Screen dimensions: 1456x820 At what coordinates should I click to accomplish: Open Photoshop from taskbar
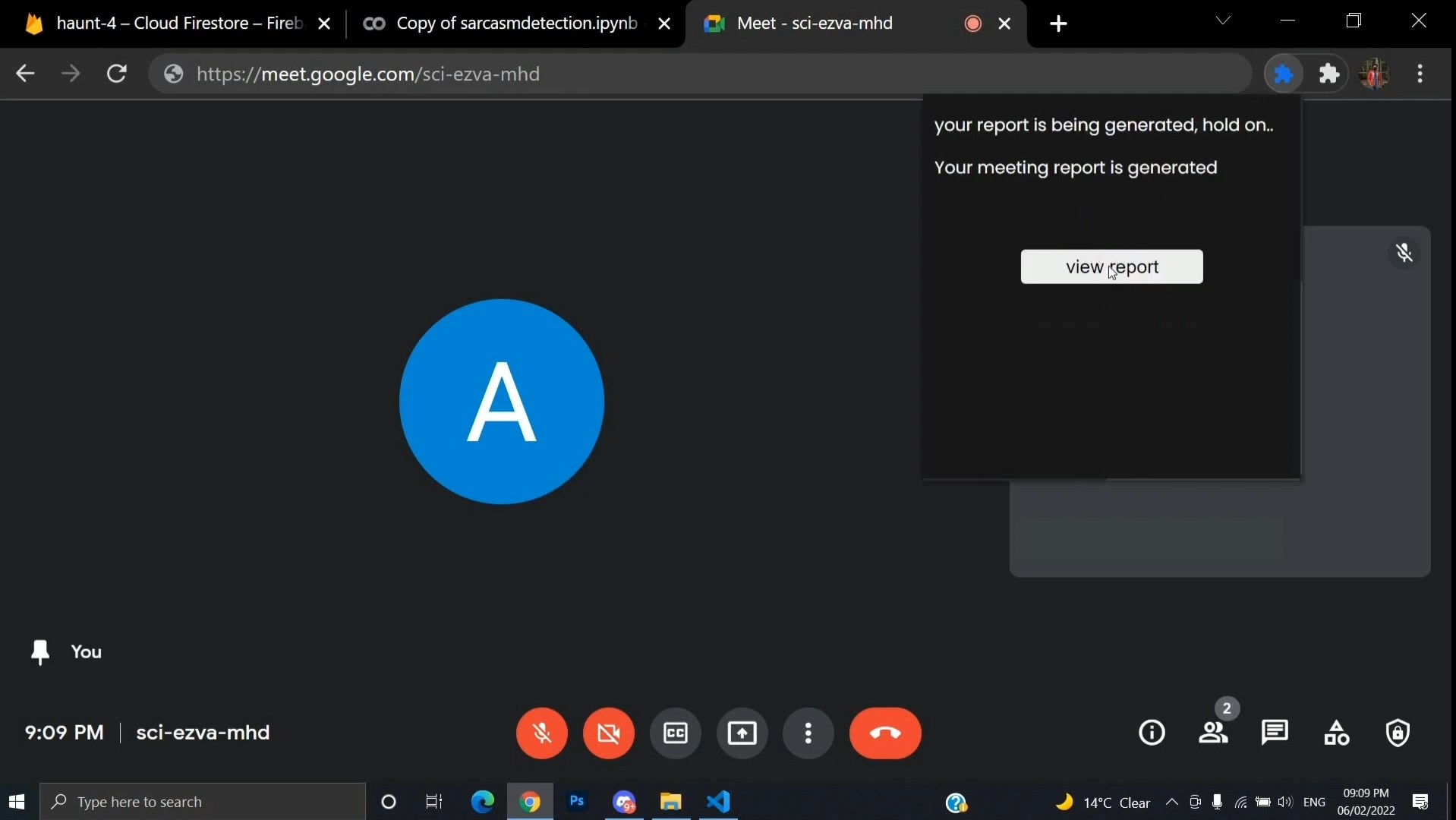[x=578, y=802]
